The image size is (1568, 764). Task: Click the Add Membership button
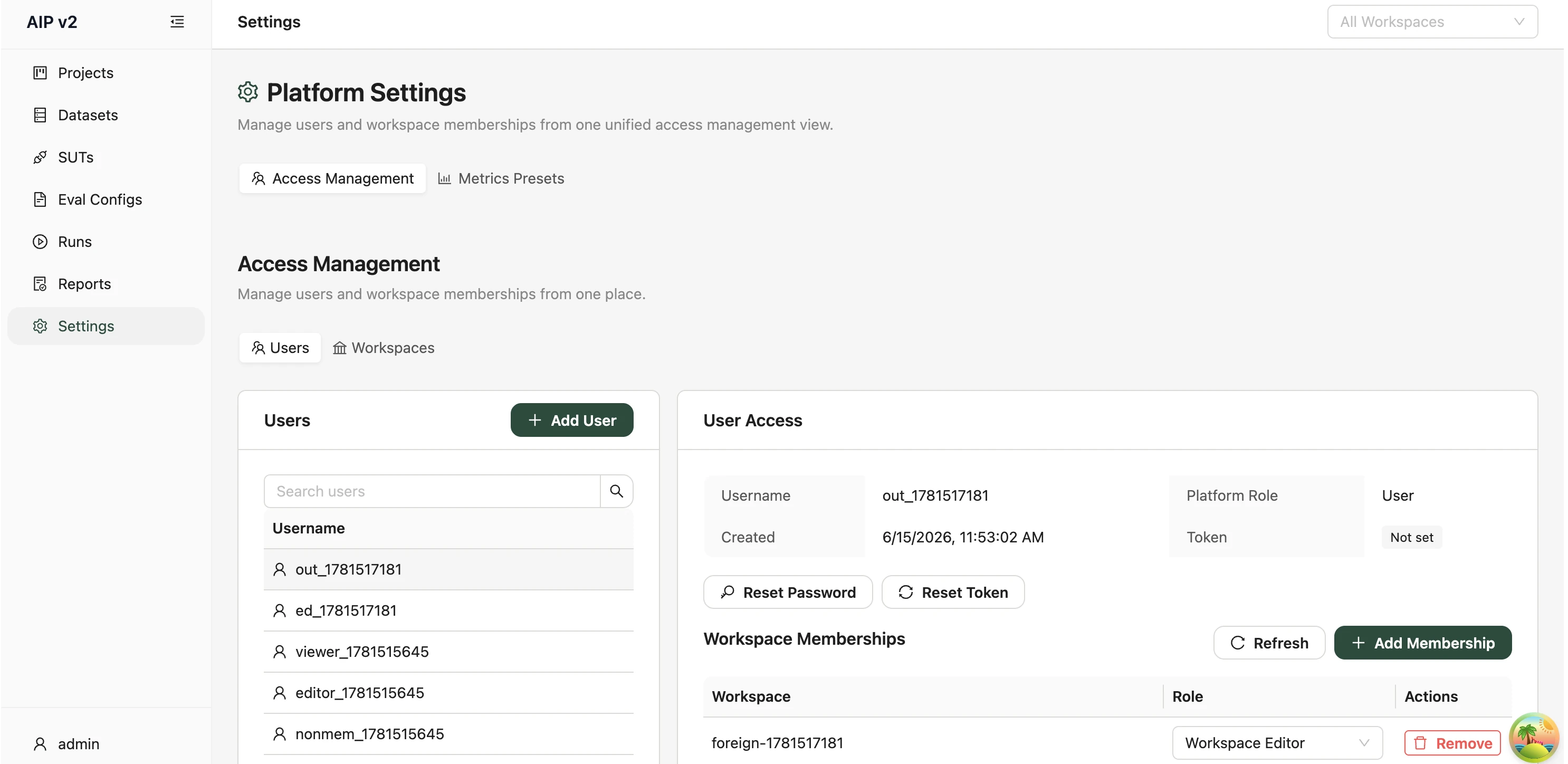click(x=1422, y=643)
